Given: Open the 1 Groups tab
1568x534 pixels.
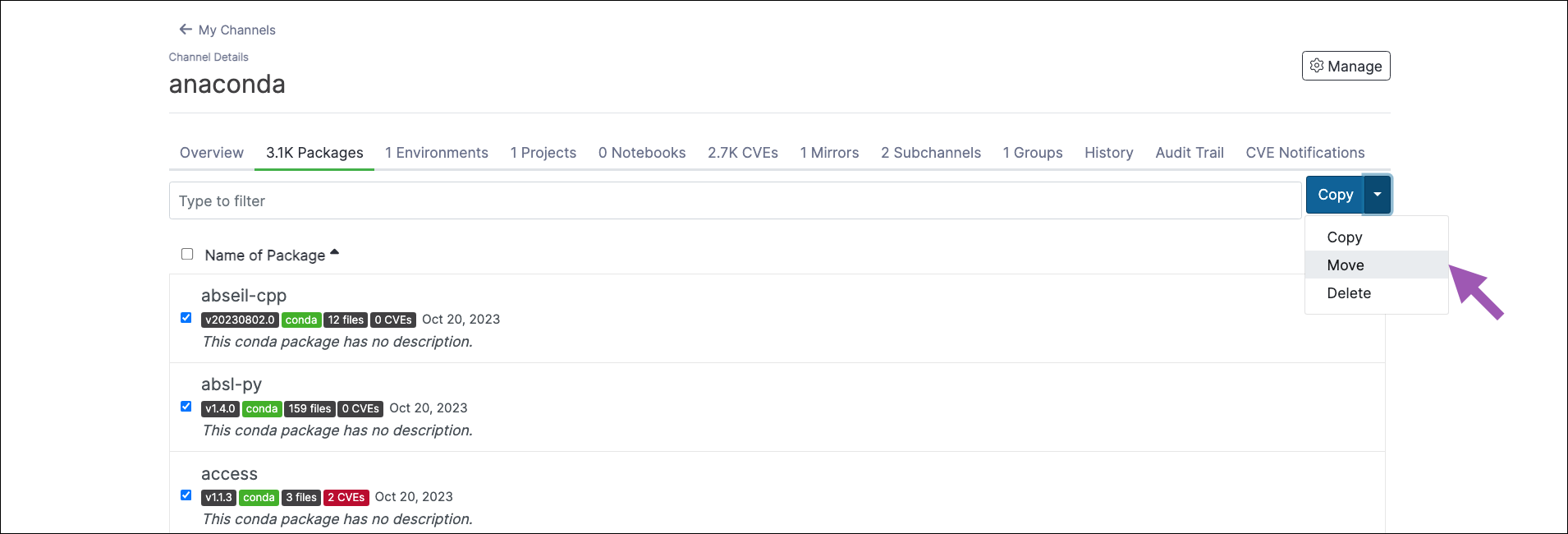Looking at the screenshot, I should point(1033,153).
